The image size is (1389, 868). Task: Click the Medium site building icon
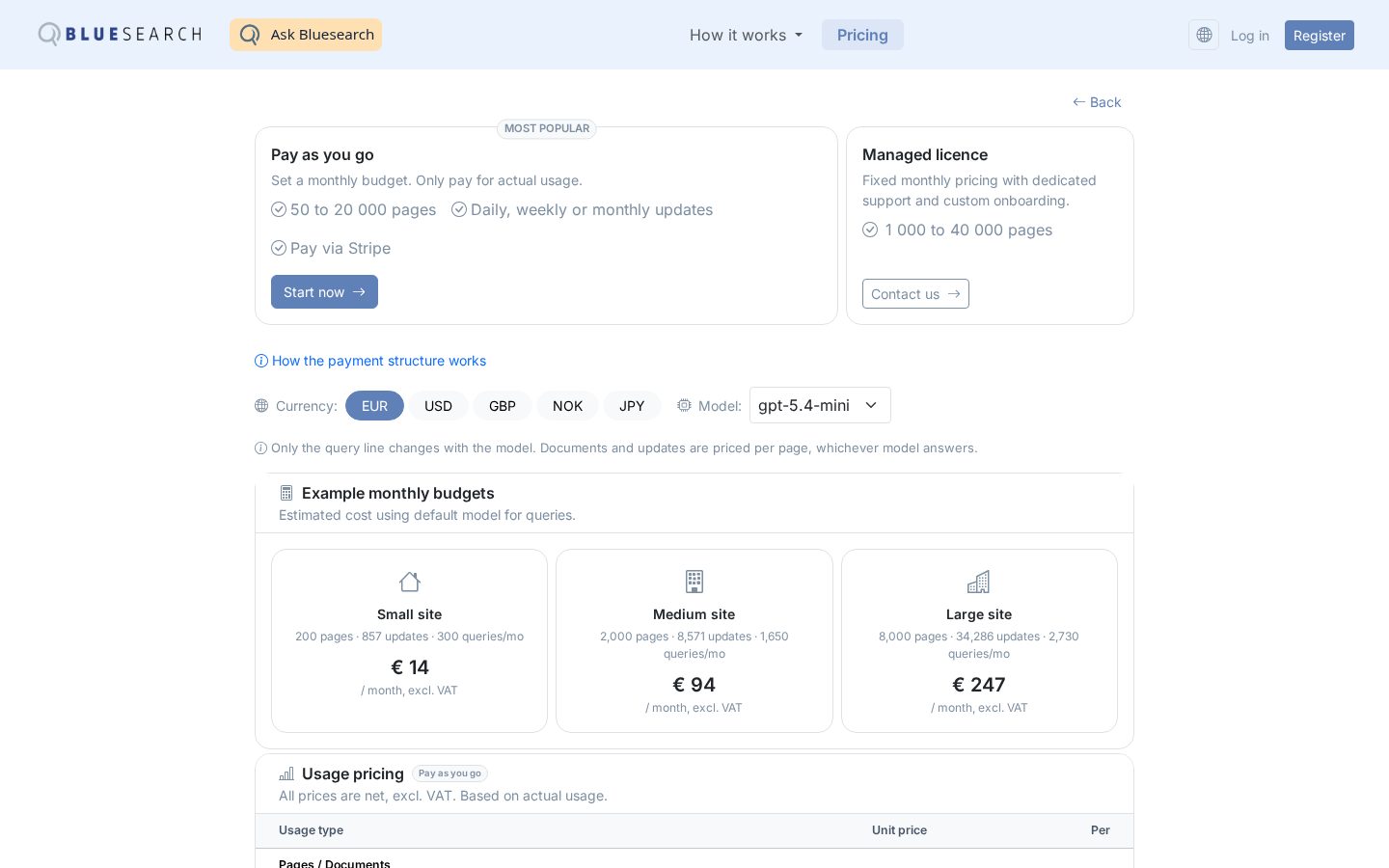click(x=694, y=582)
